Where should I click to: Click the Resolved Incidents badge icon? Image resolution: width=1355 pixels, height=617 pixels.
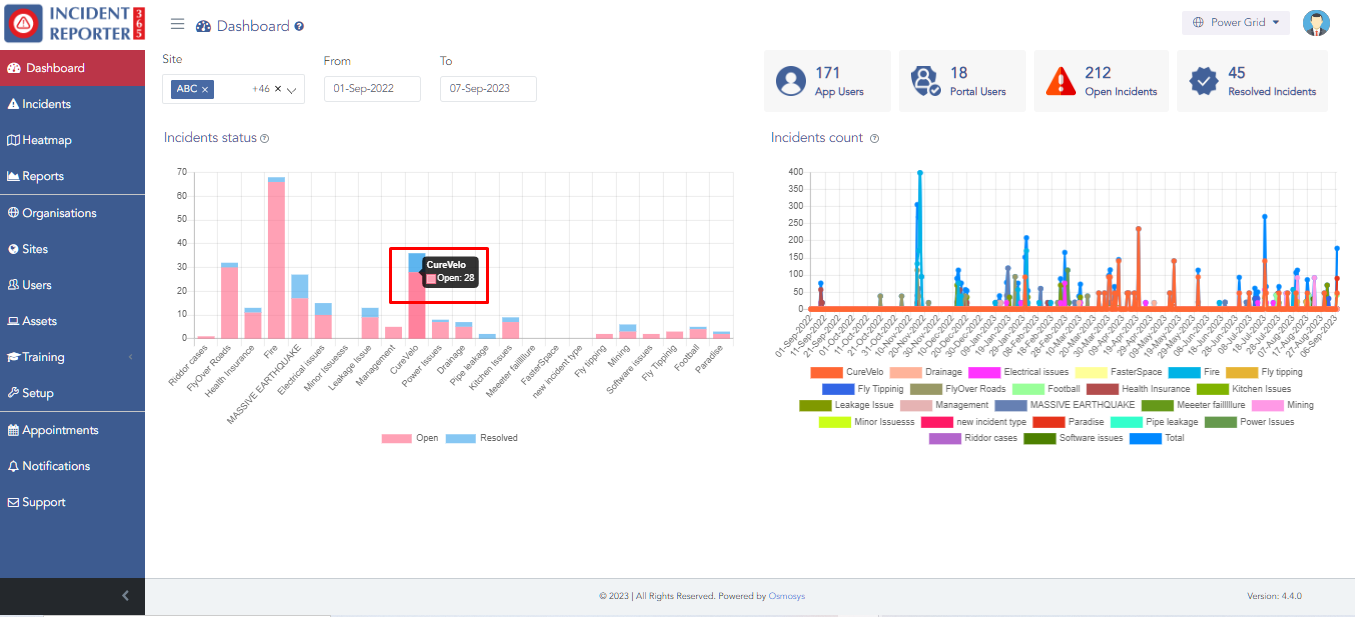[x=1204, y=81]
